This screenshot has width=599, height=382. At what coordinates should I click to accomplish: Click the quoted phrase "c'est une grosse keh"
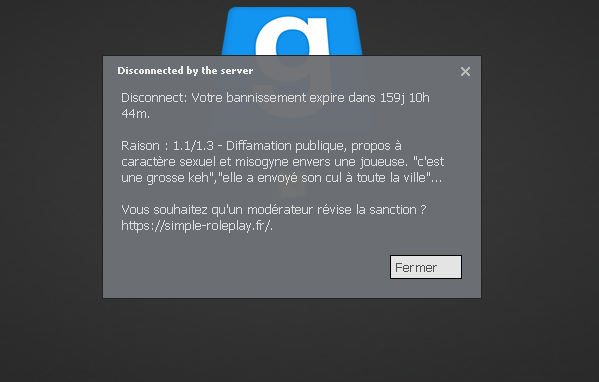(x=283, y=170)
